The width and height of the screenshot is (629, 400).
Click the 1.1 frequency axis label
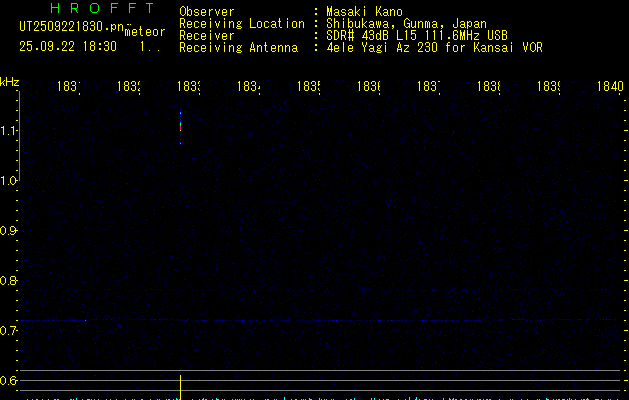pyautogui.click(x=9, y=130)
